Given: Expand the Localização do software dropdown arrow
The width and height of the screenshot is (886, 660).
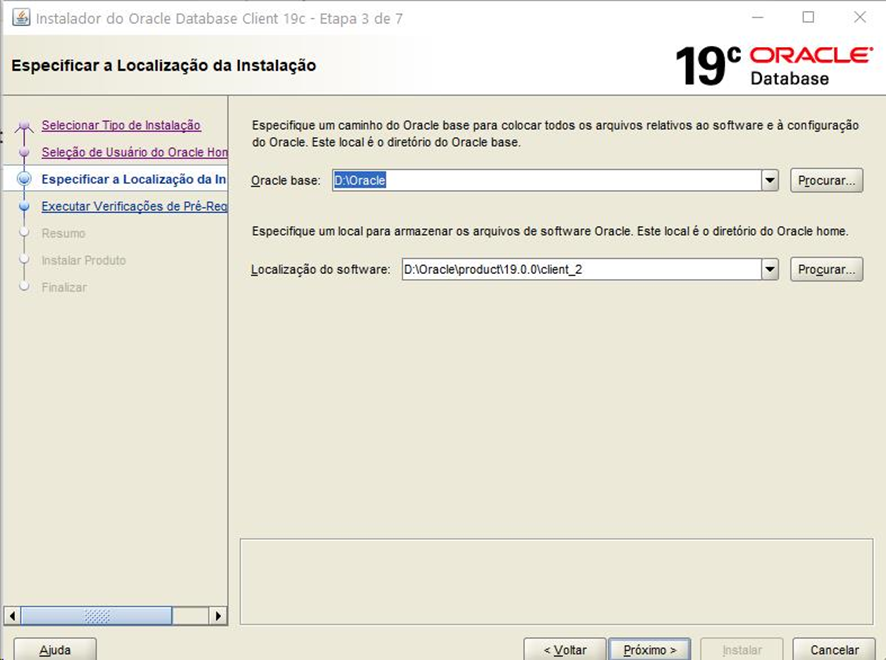Looking at the screenshot, I should tap(770, 270).
